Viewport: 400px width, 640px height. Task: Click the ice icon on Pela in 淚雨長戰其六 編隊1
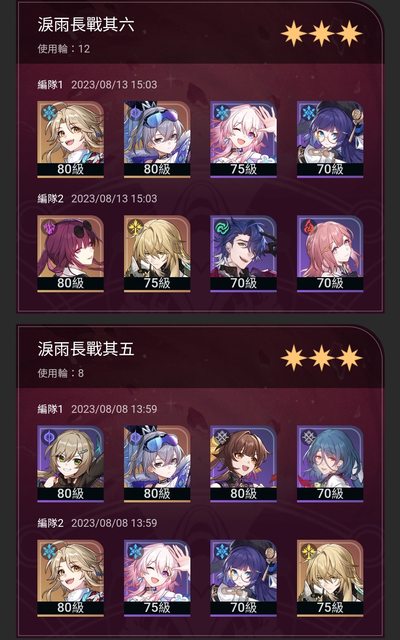tap(308, 113)
